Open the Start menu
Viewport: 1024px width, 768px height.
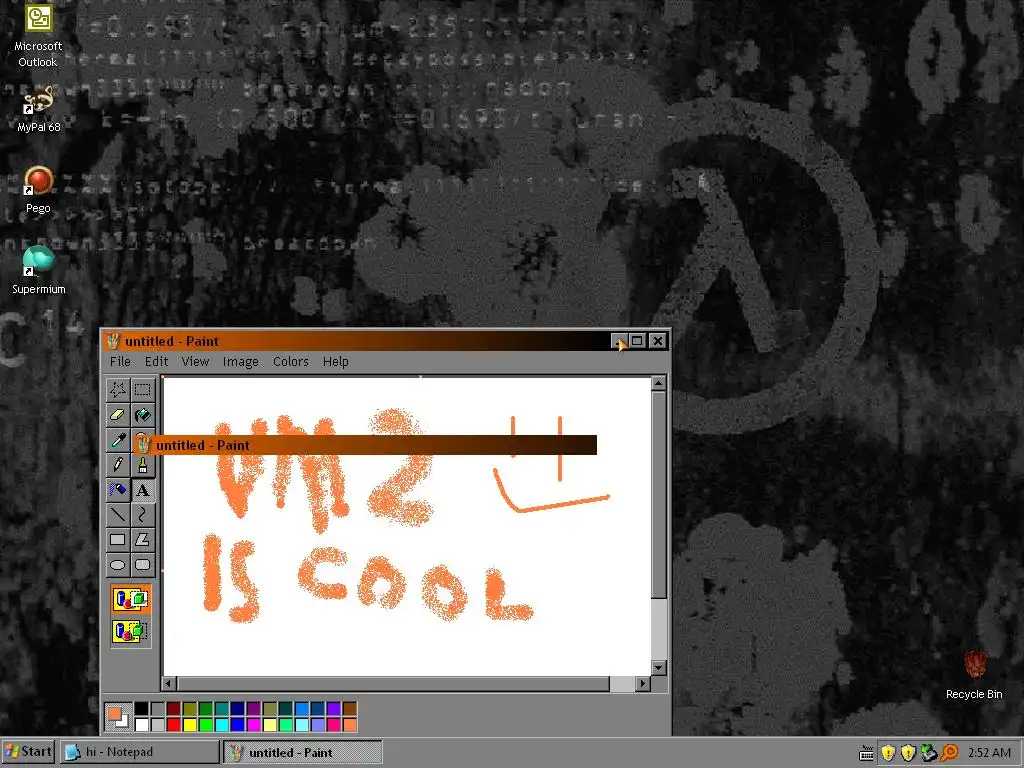[27, 752]
